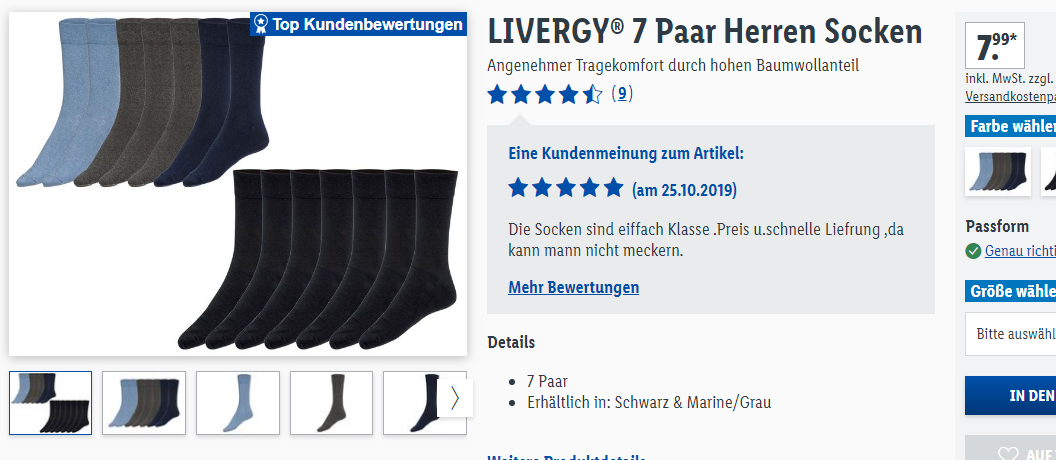Select the single grey sock thumbnail
Image resolution: width=1056 pixels, height=460 pixels.
(x=331, y=403)
